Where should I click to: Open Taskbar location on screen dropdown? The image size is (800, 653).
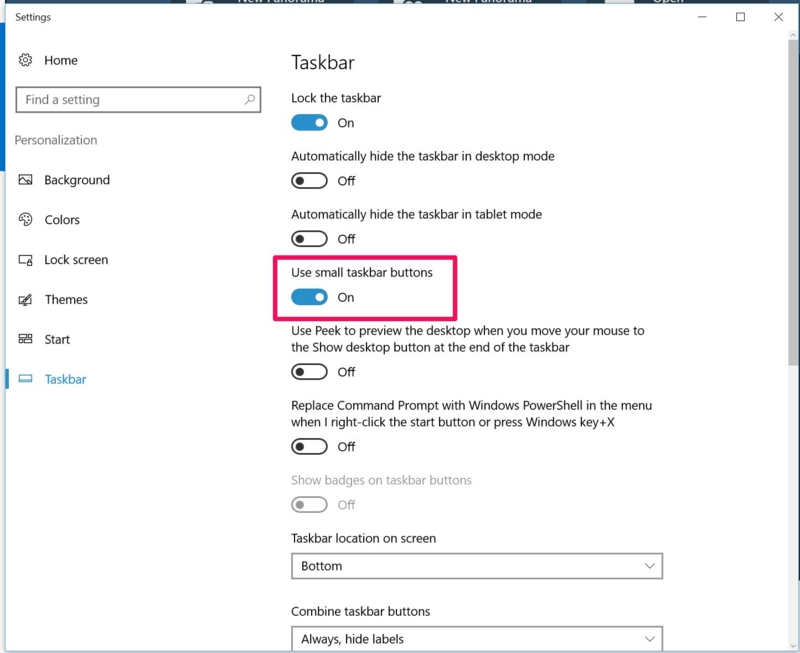(x=477, y=566)
